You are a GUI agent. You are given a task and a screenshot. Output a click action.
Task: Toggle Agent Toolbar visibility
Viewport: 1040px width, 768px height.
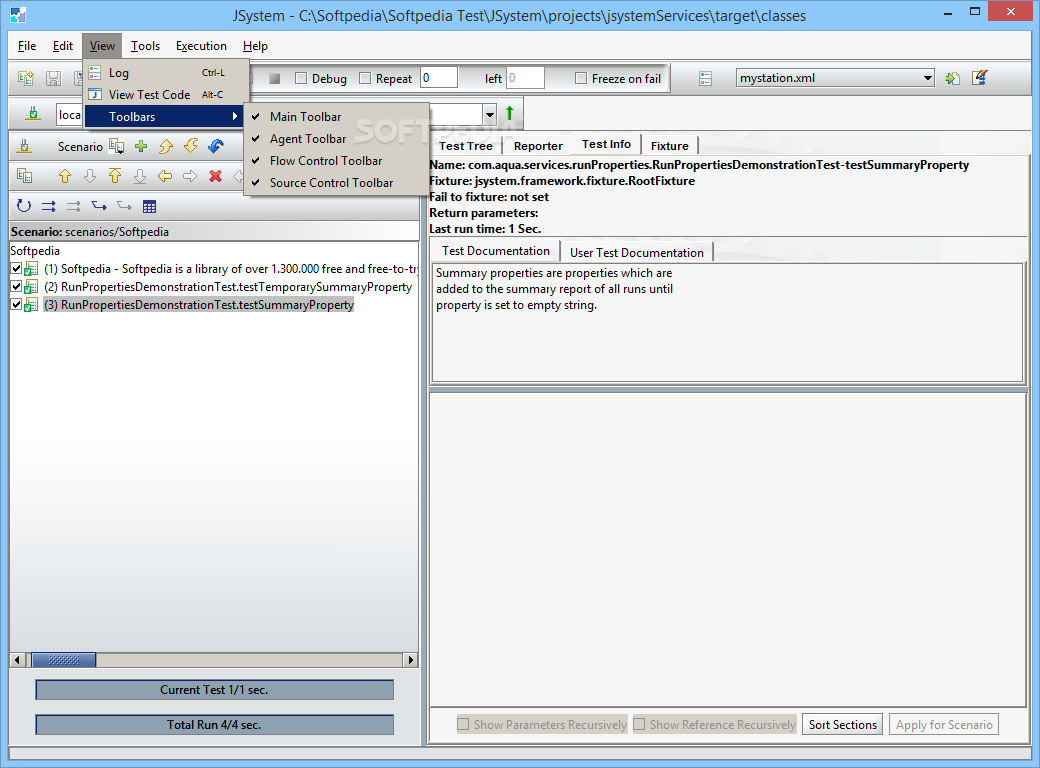point(335,139)
